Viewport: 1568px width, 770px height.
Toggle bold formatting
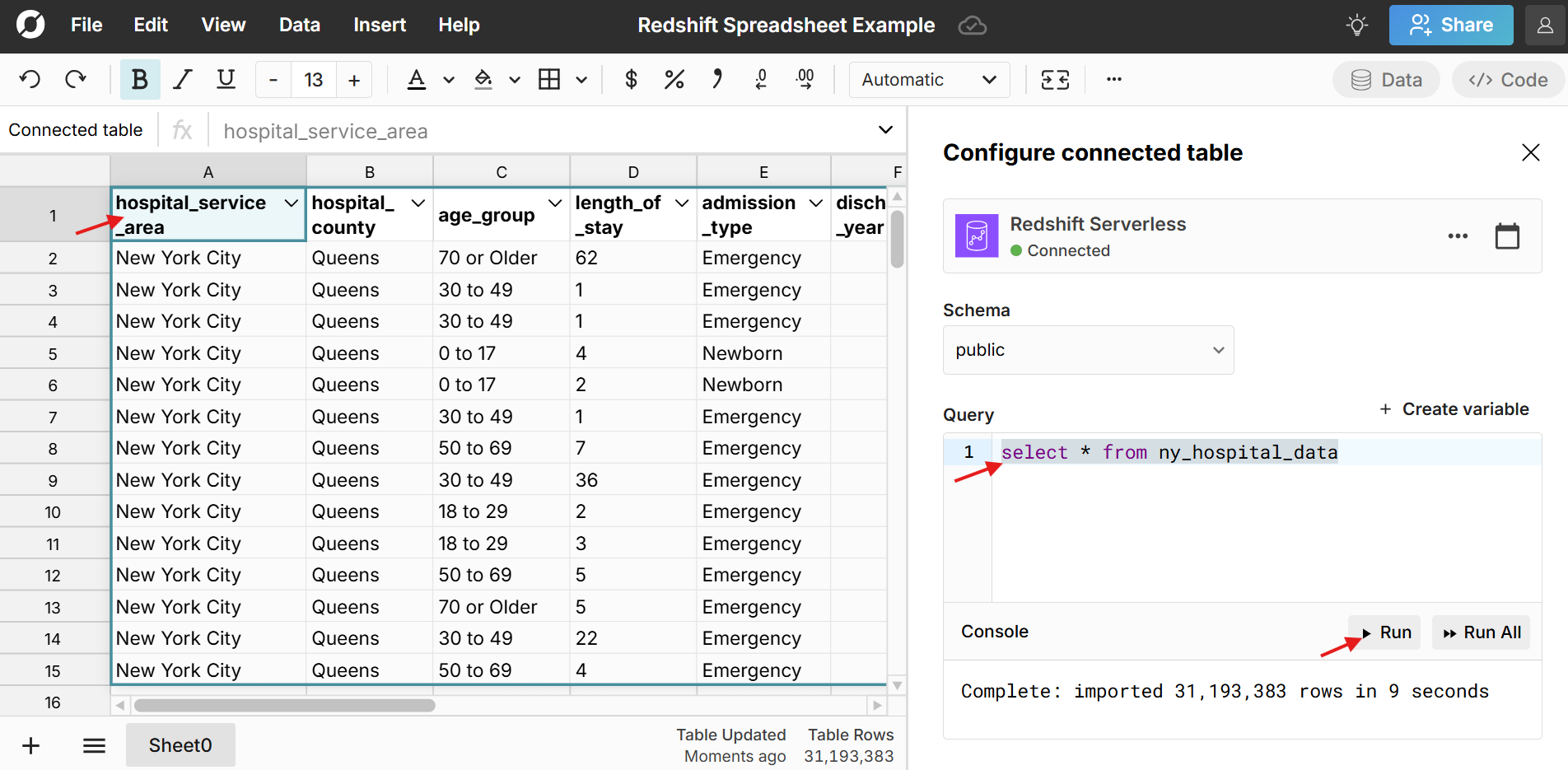[x=140, y=80]
